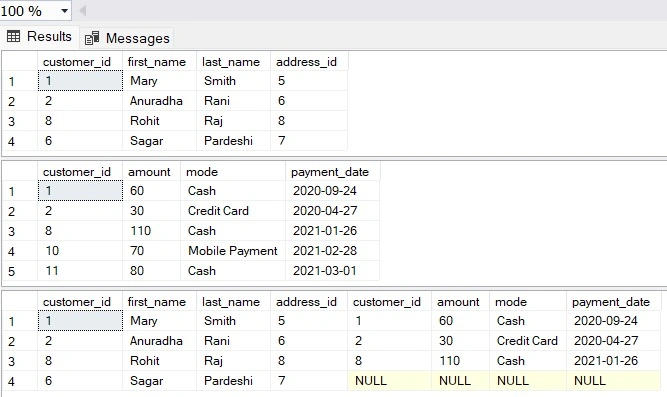Click 'Credit Card' cell in second grid
Image resolution: width=667 pixels, height=397 pixels.
(x=233, y=211)
